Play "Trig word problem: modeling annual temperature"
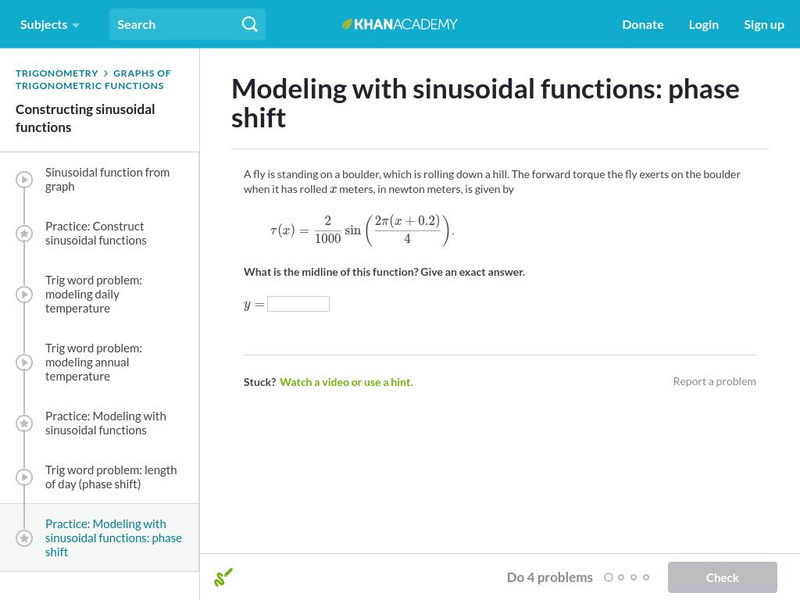 [22, 362]
